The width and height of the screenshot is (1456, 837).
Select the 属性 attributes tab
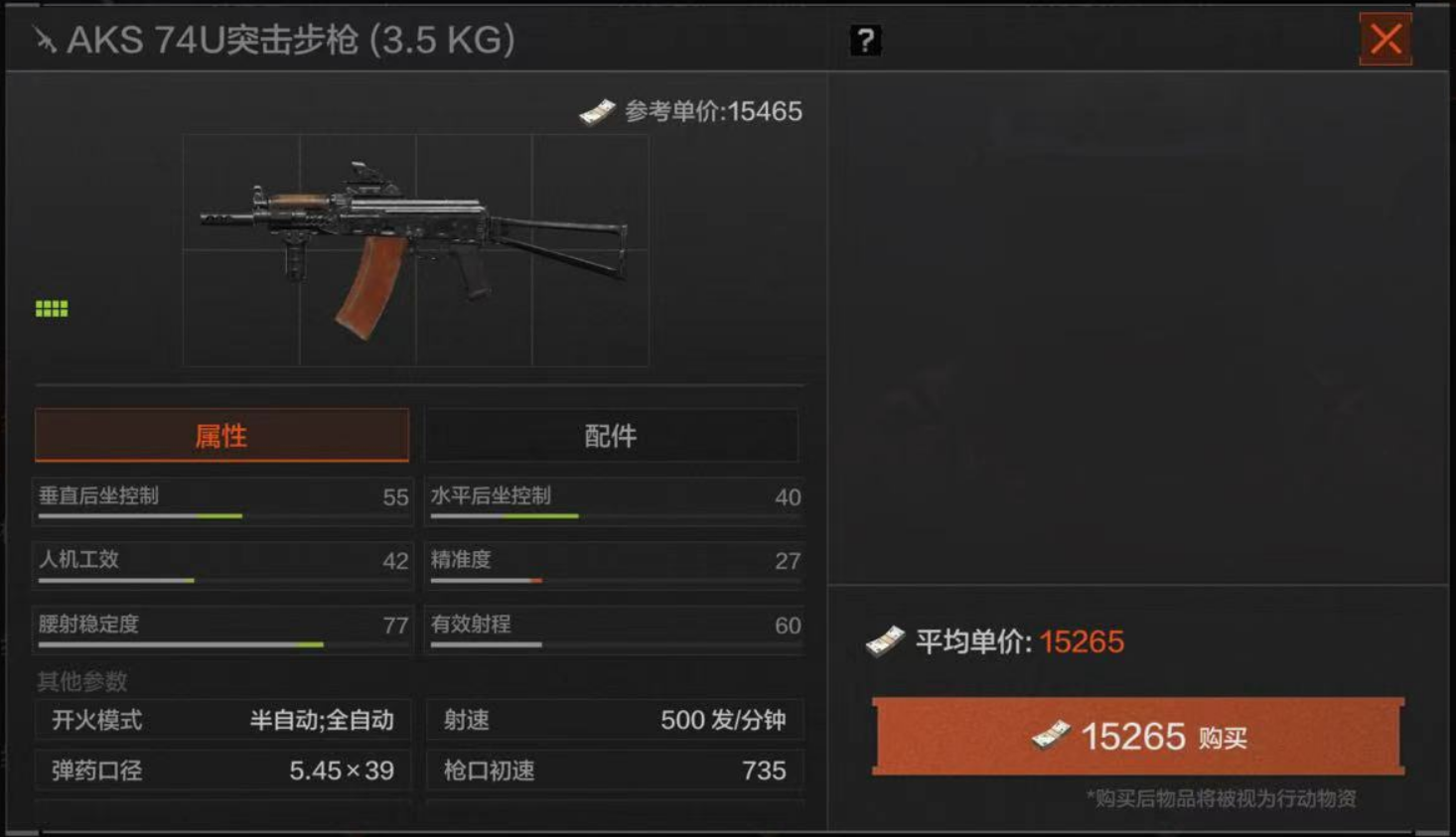pos(221,435)
